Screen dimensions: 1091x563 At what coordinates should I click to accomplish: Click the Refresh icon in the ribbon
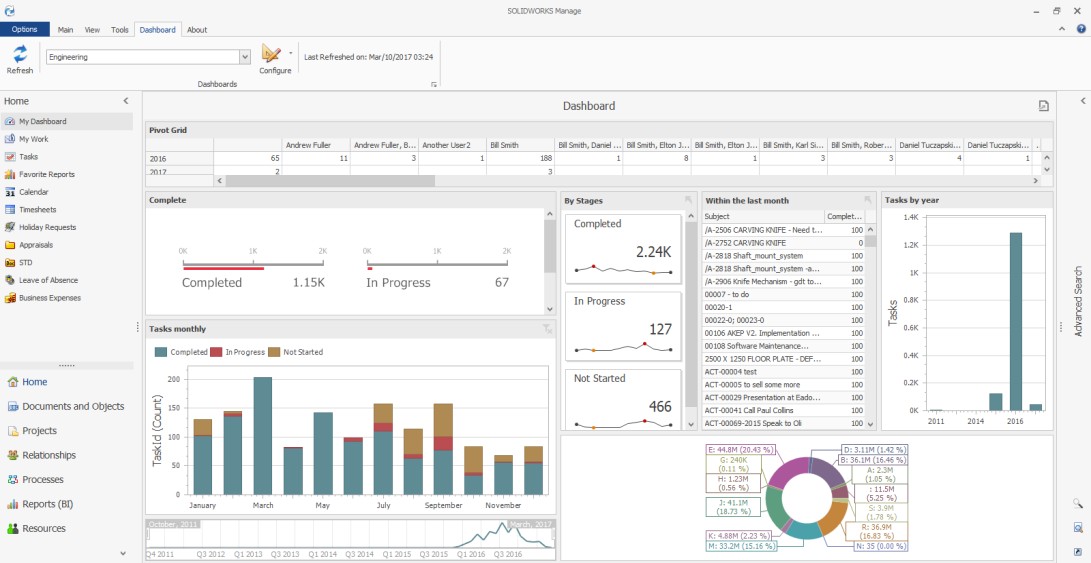pos(19,58)
